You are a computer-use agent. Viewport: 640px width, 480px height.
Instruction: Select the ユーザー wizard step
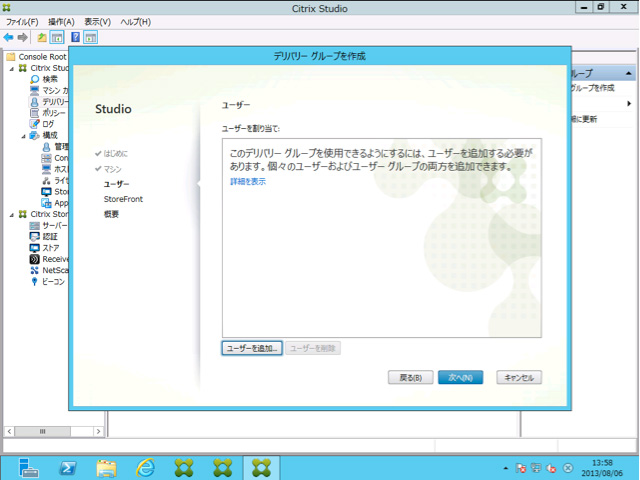click(116, 184)
